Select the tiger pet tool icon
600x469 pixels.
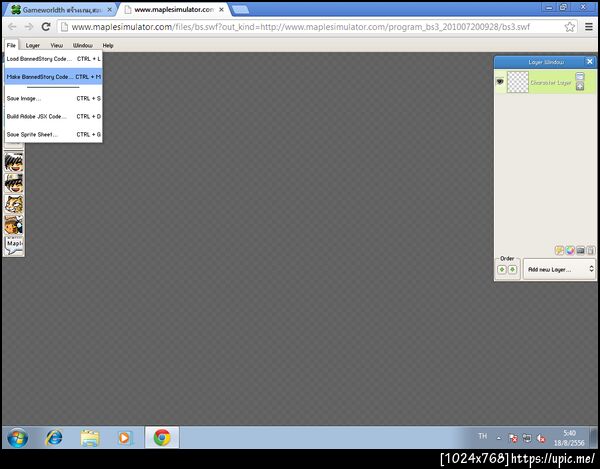click(14, 204)
